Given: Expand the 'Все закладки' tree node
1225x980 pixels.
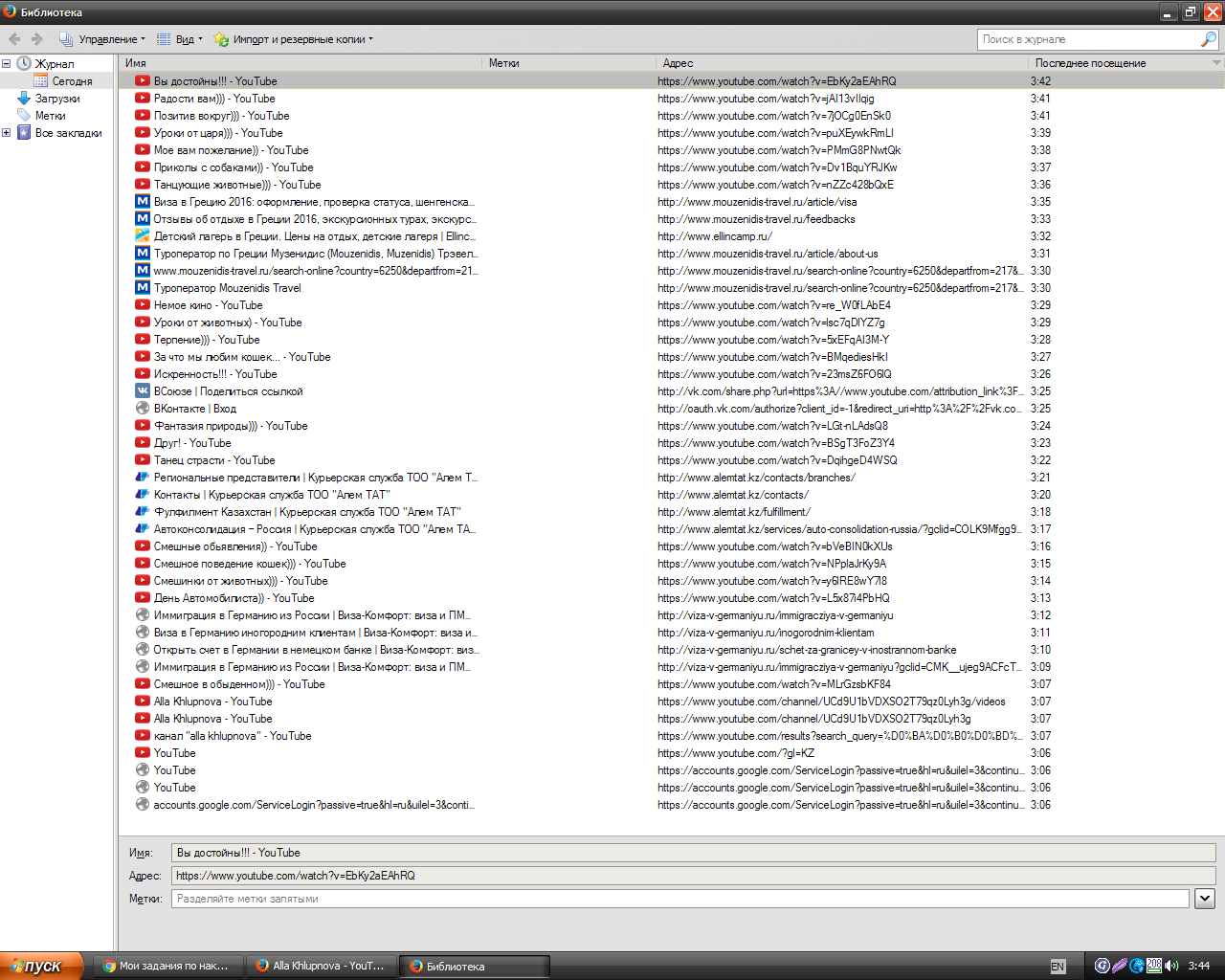Looking at the screenshot, I should [x=7, y=133].
